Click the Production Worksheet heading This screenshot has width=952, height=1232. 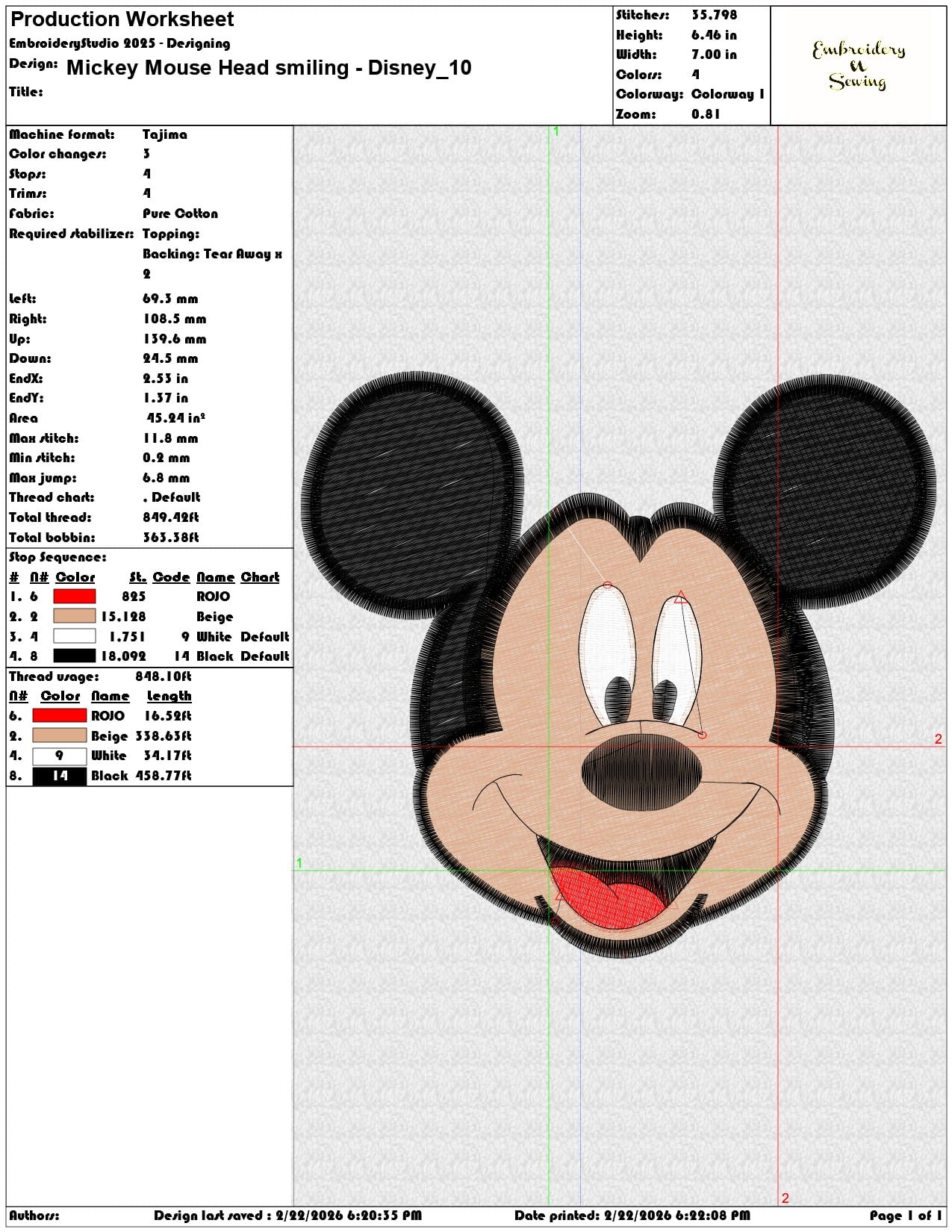(x=122, y=19)
